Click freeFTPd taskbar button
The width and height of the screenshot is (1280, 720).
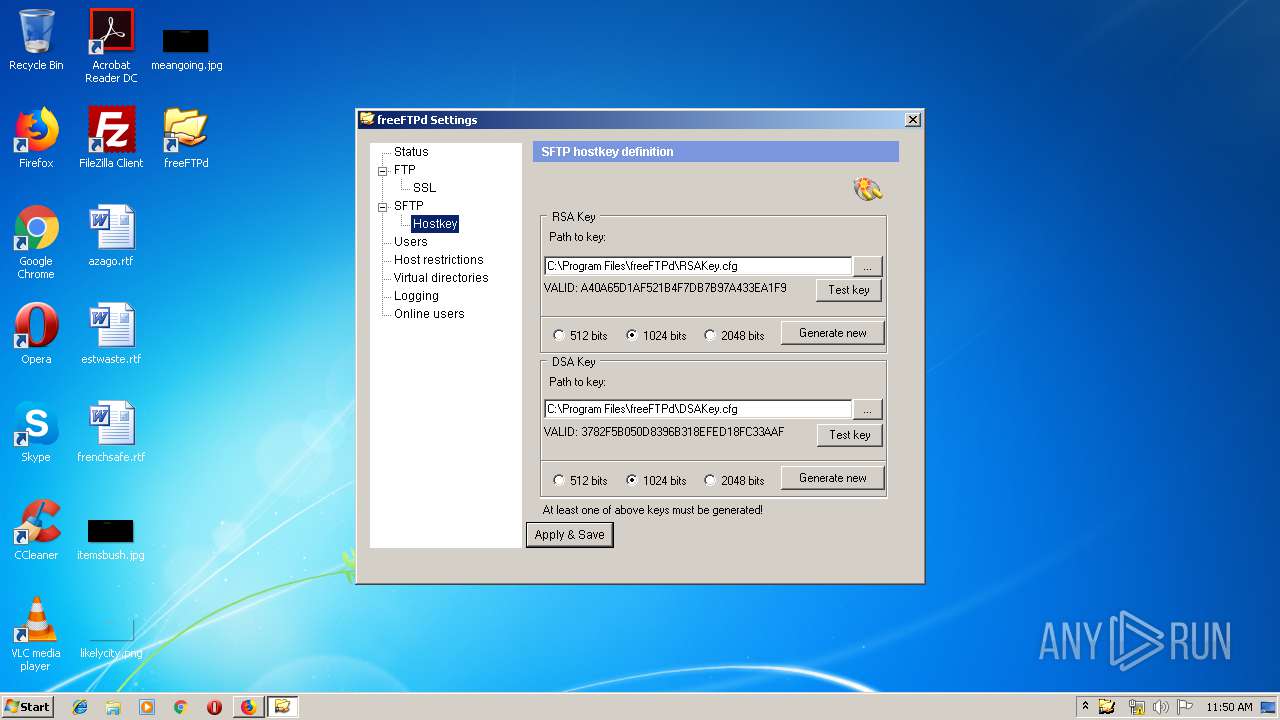tap(282, 707)
